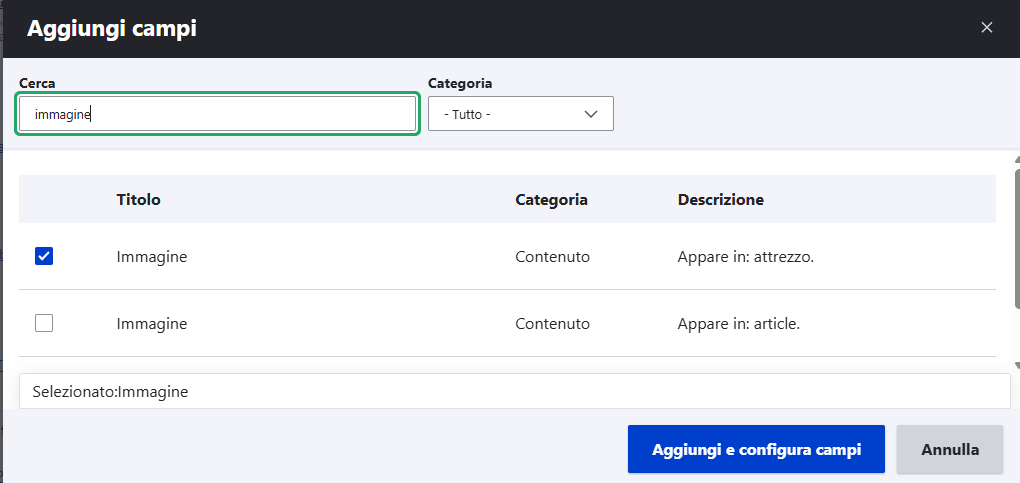This screenshot has height=483, width=1020.
Task: Close the Aggiungi campi dialog
Action: 986,28
